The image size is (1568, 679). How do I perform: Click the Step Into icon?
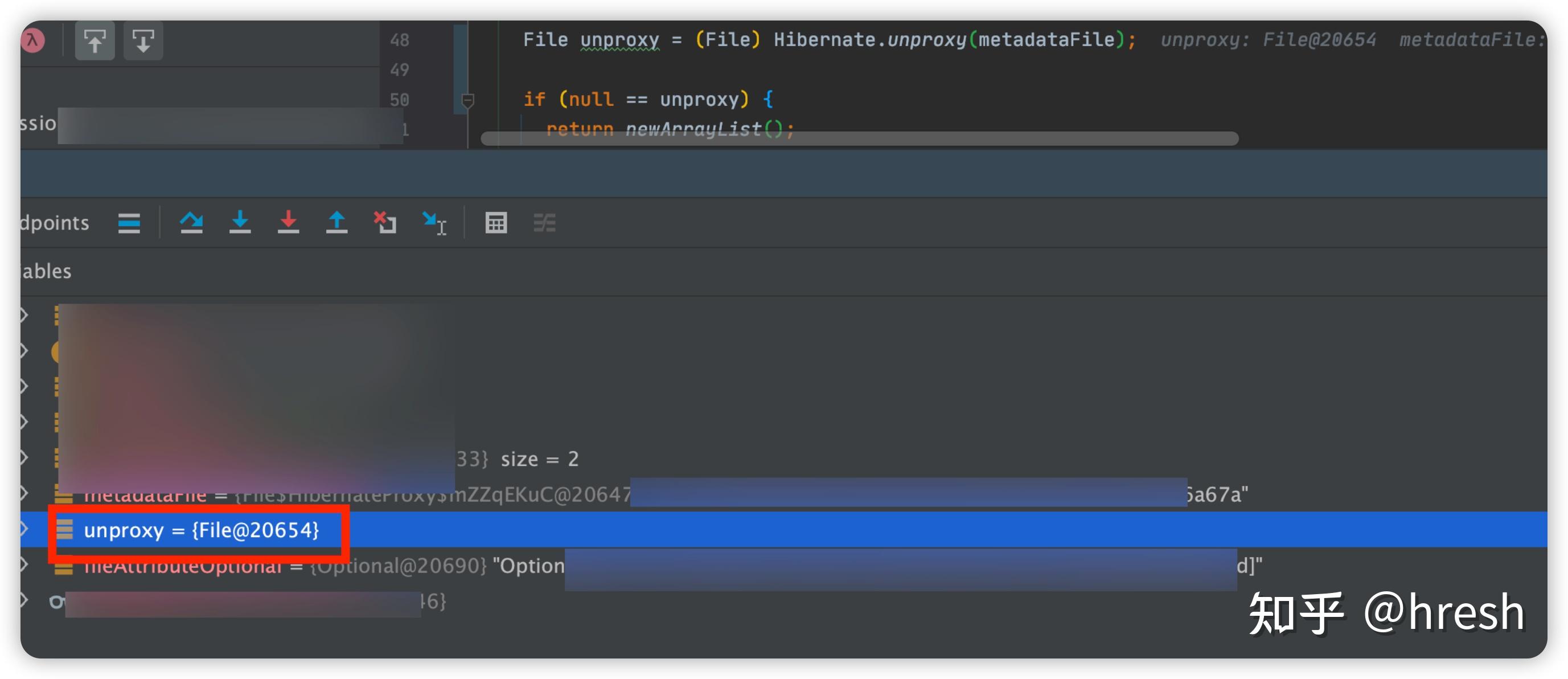tap(240, 222)
